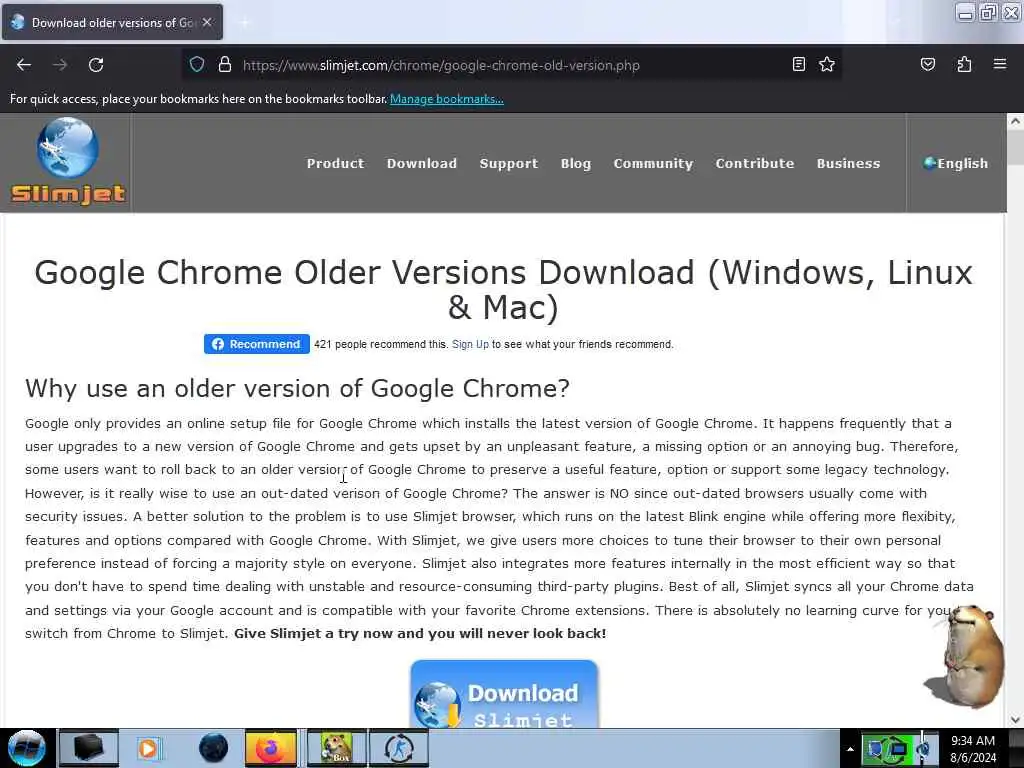1024x768 pixels.
Task: Open the Support menu item
Action: tap(509, 163)
